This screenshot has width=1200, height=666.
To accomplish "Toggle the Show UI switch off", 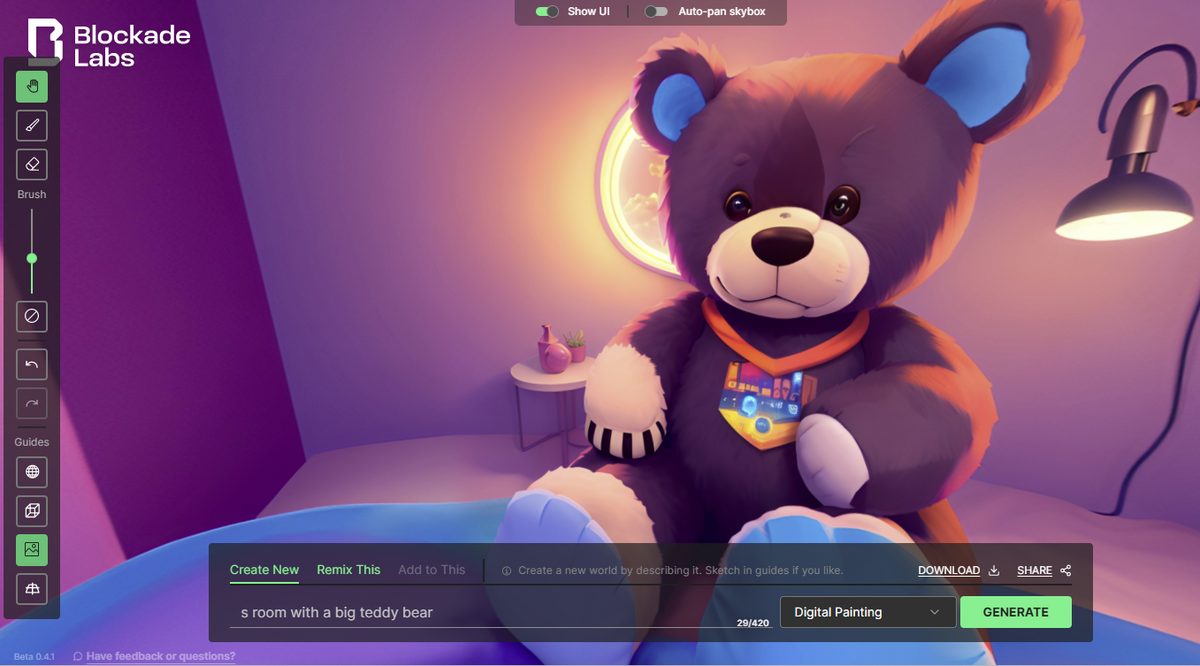I will coord(547,12).
